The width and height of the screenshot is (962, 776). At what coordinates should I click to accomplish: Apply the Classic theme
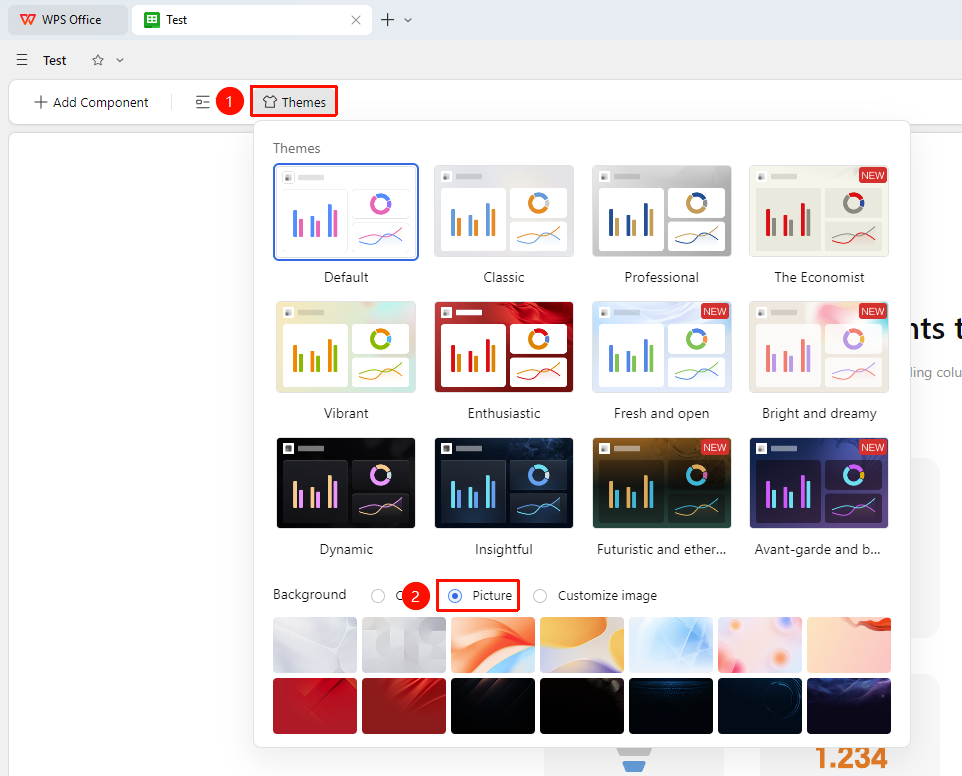coord(504,211)
